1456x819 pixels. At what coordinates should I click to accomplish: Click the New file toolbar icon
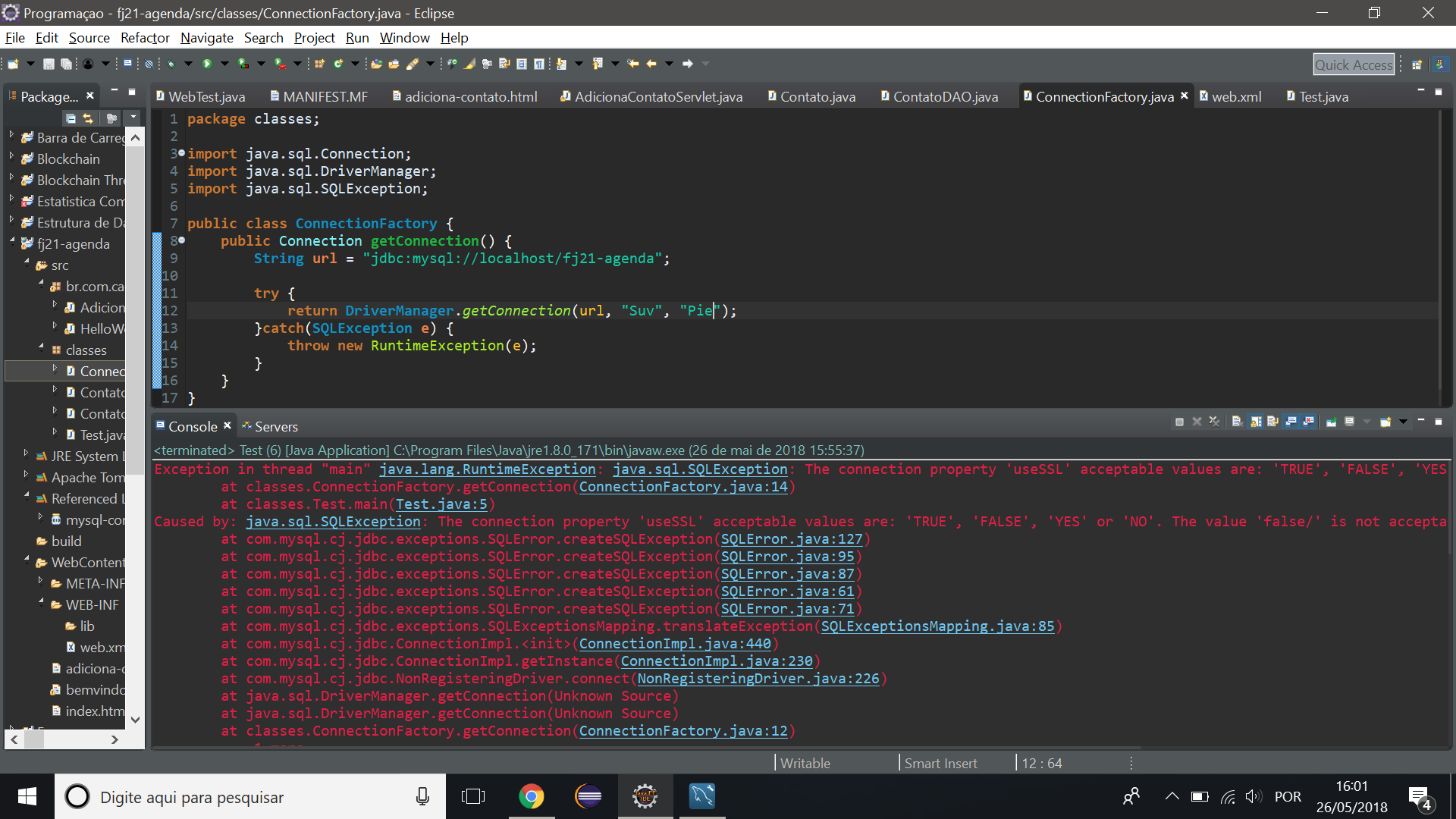click(14, 64)
